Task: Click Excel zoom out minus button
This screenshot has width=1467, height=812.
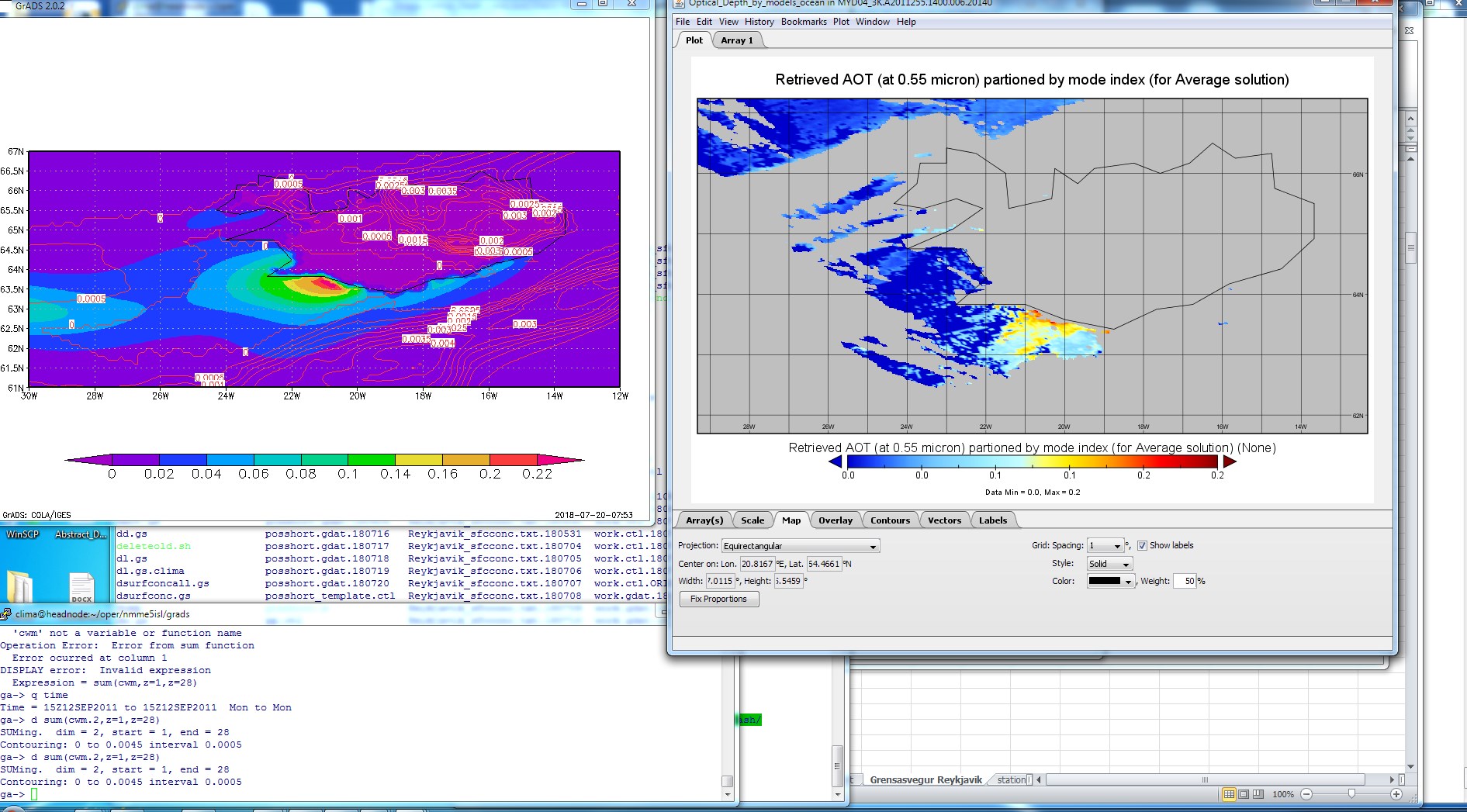Action: (1306, 794)
